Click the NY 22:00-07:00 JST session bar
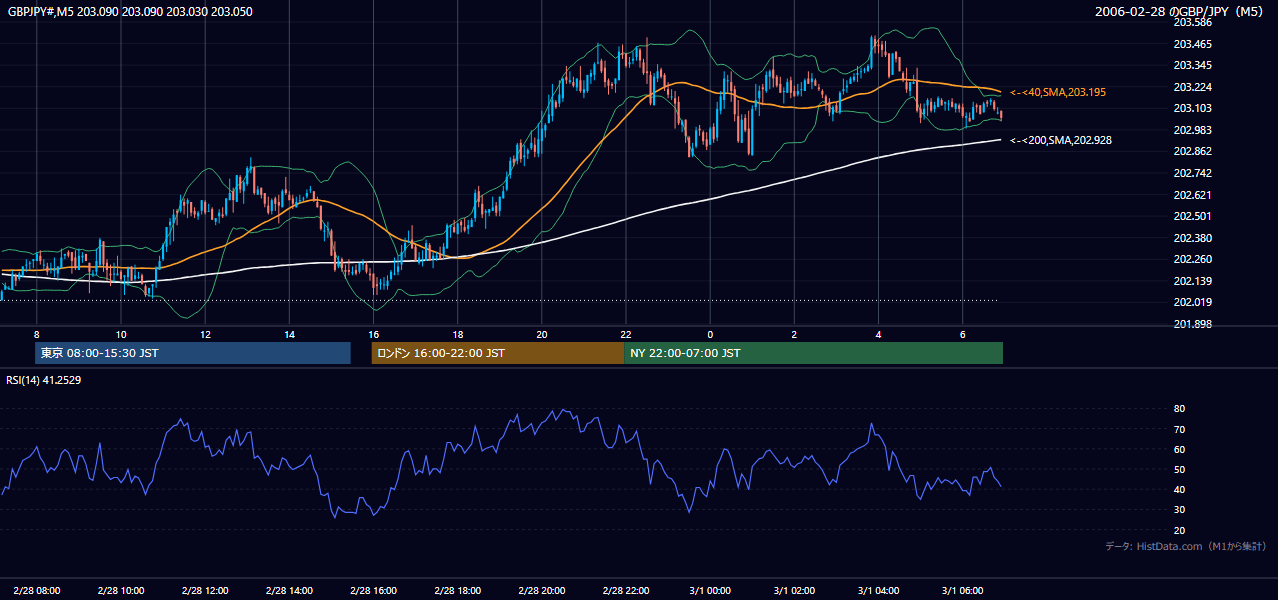 (813, 353)
